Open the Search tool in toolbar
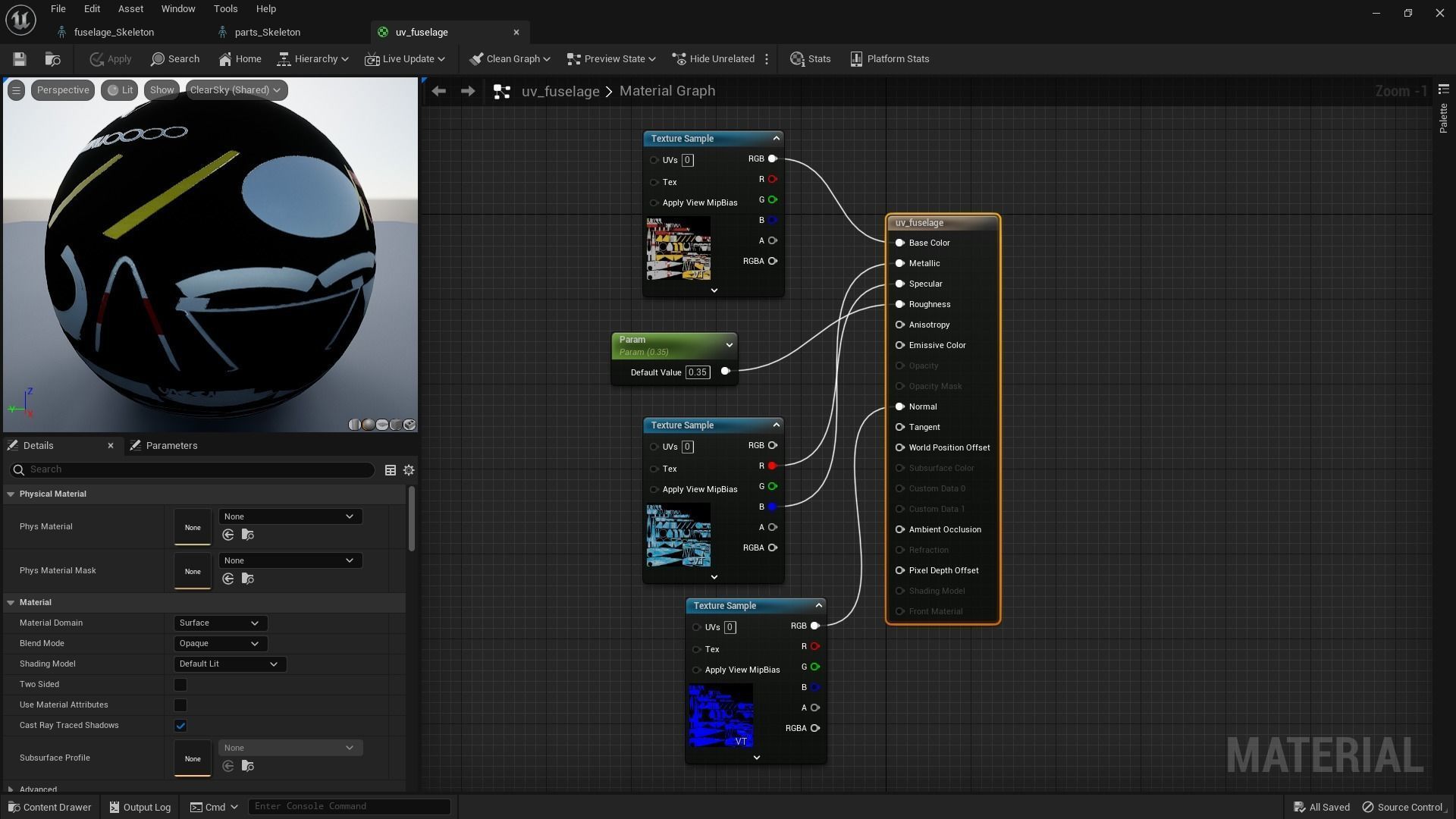Screen dimensions: 1456x819 coord(175,59)
